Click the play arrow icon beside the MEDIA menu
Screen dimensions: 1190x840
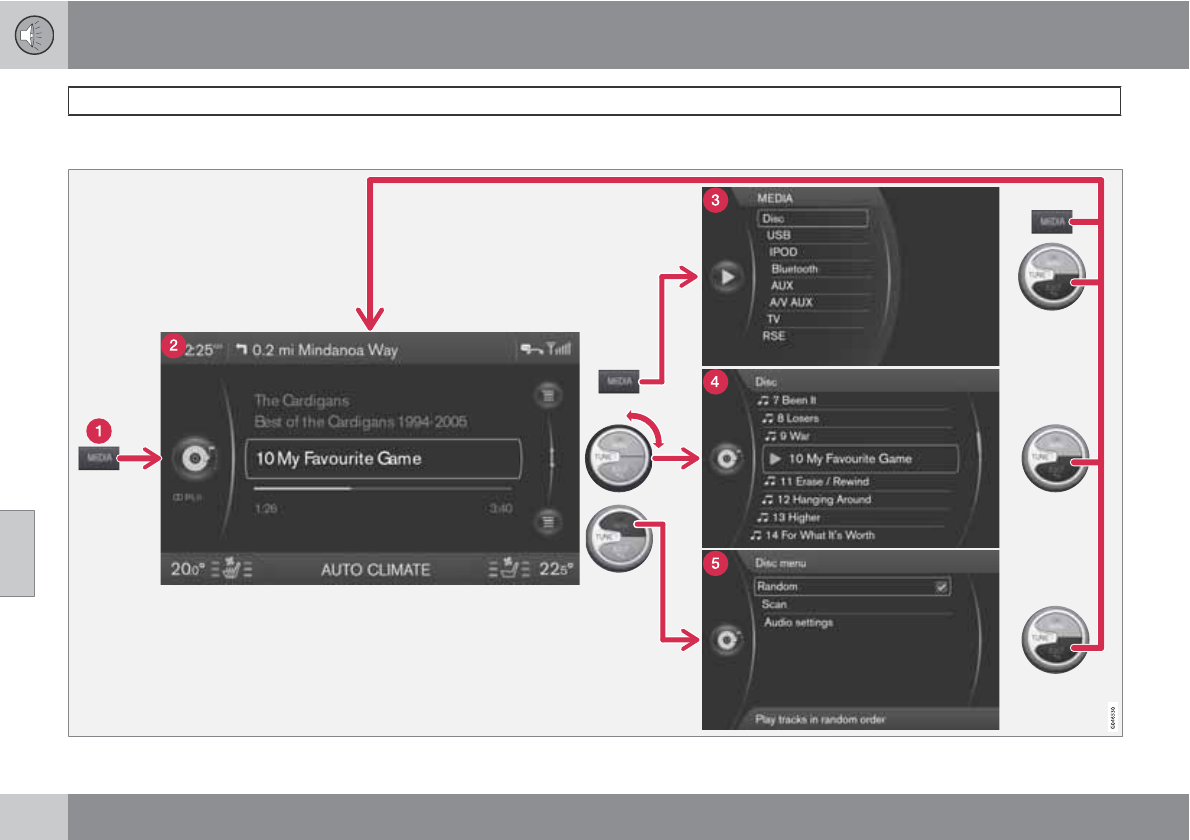[726, 279]
